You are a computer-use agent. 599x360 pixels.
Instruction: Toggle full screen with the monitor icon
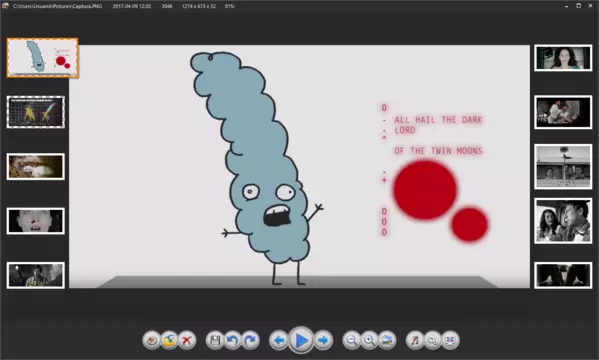[x=450, y=340]
